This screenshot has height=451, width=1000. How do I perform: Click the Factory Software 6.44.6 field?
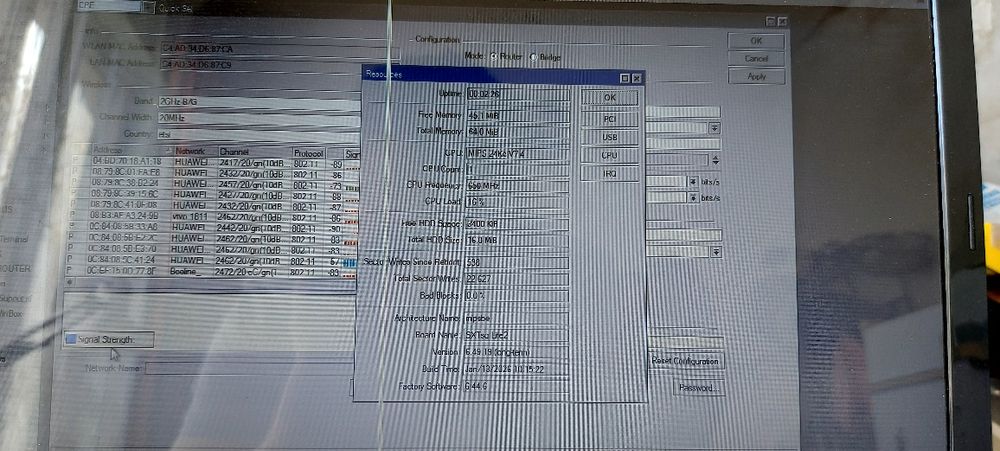(517, 387)
